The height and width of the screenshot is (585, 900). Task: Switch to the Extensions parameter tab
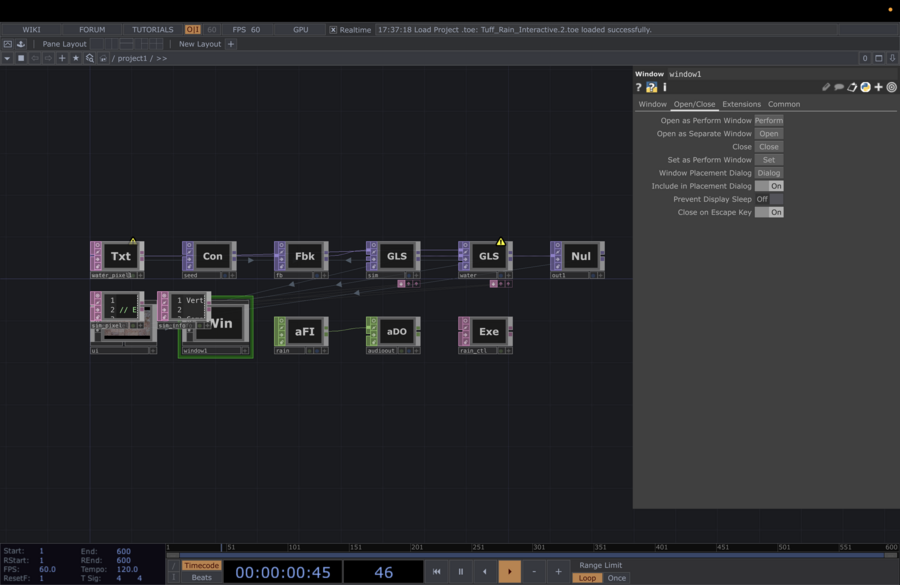(x=742, y=104)
